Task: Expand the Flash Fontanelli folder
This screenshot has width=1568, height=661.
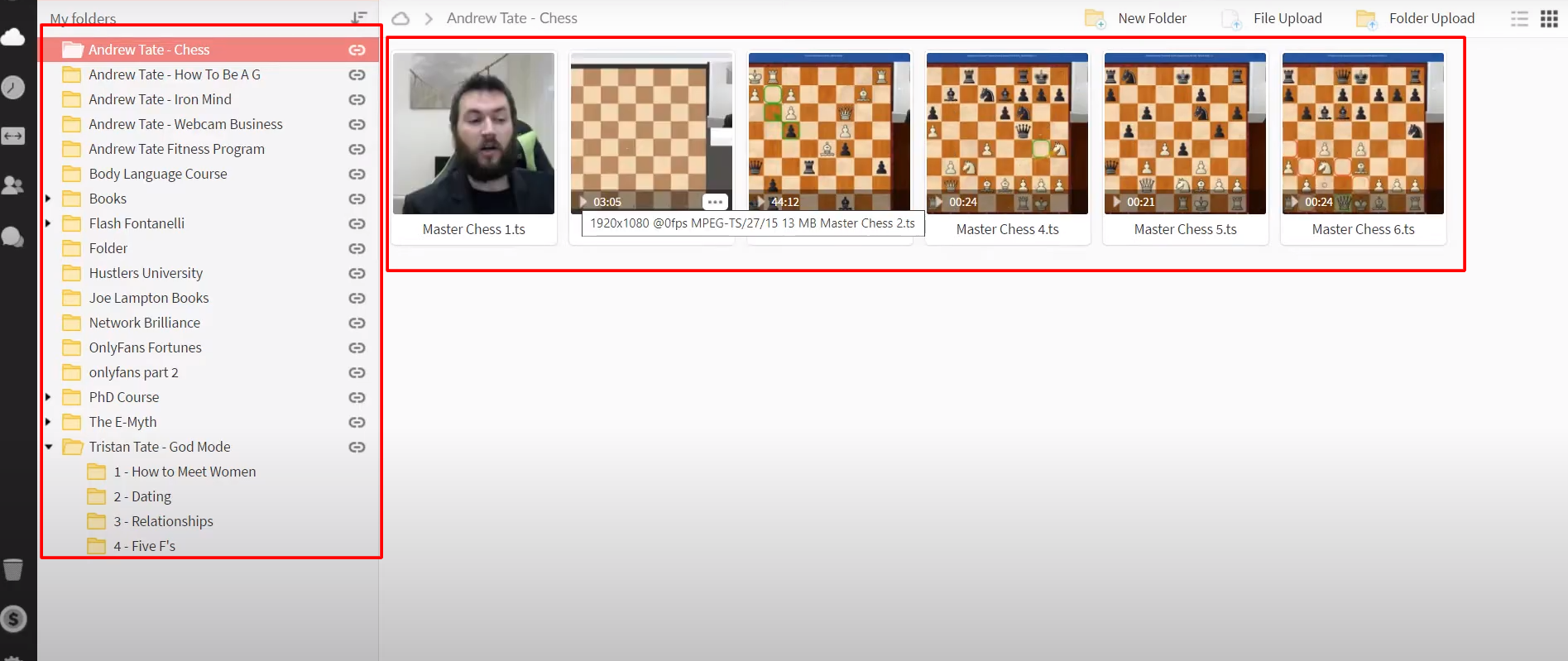Action: coord(48,223)
